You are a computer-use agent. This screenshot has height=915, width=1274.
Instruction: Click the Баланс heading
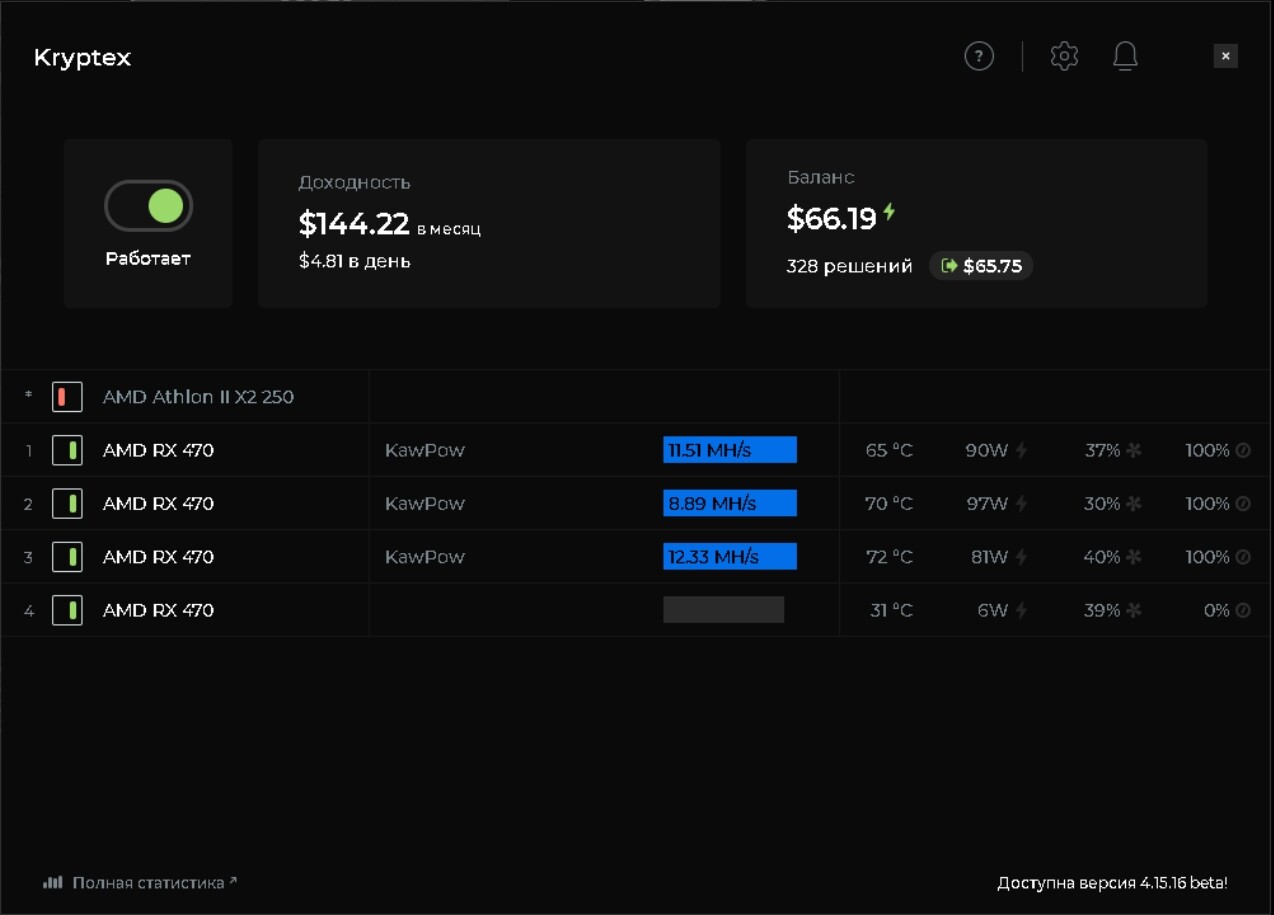(x=821, y=177)
